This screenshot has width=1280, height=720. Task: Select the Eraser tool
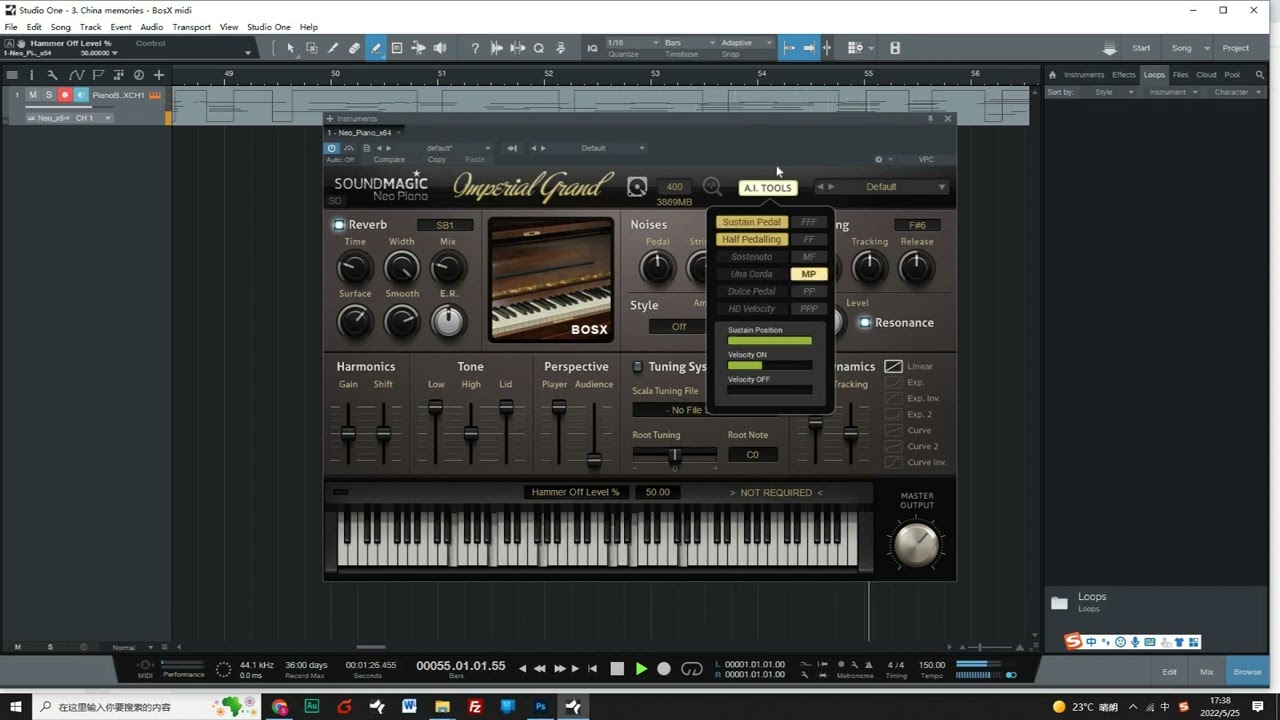[x=354, y=48]
